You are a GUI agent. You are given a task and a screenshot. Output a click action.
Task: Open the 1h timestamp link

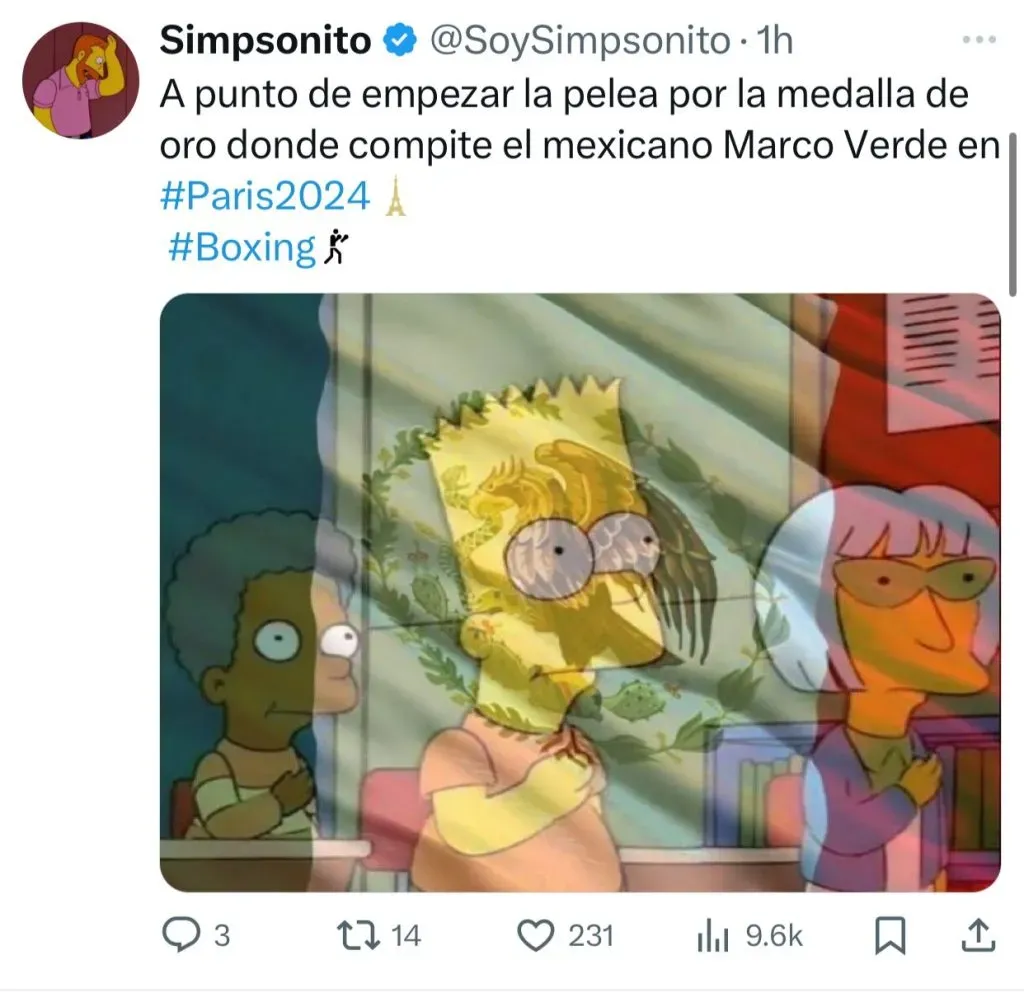774,40
